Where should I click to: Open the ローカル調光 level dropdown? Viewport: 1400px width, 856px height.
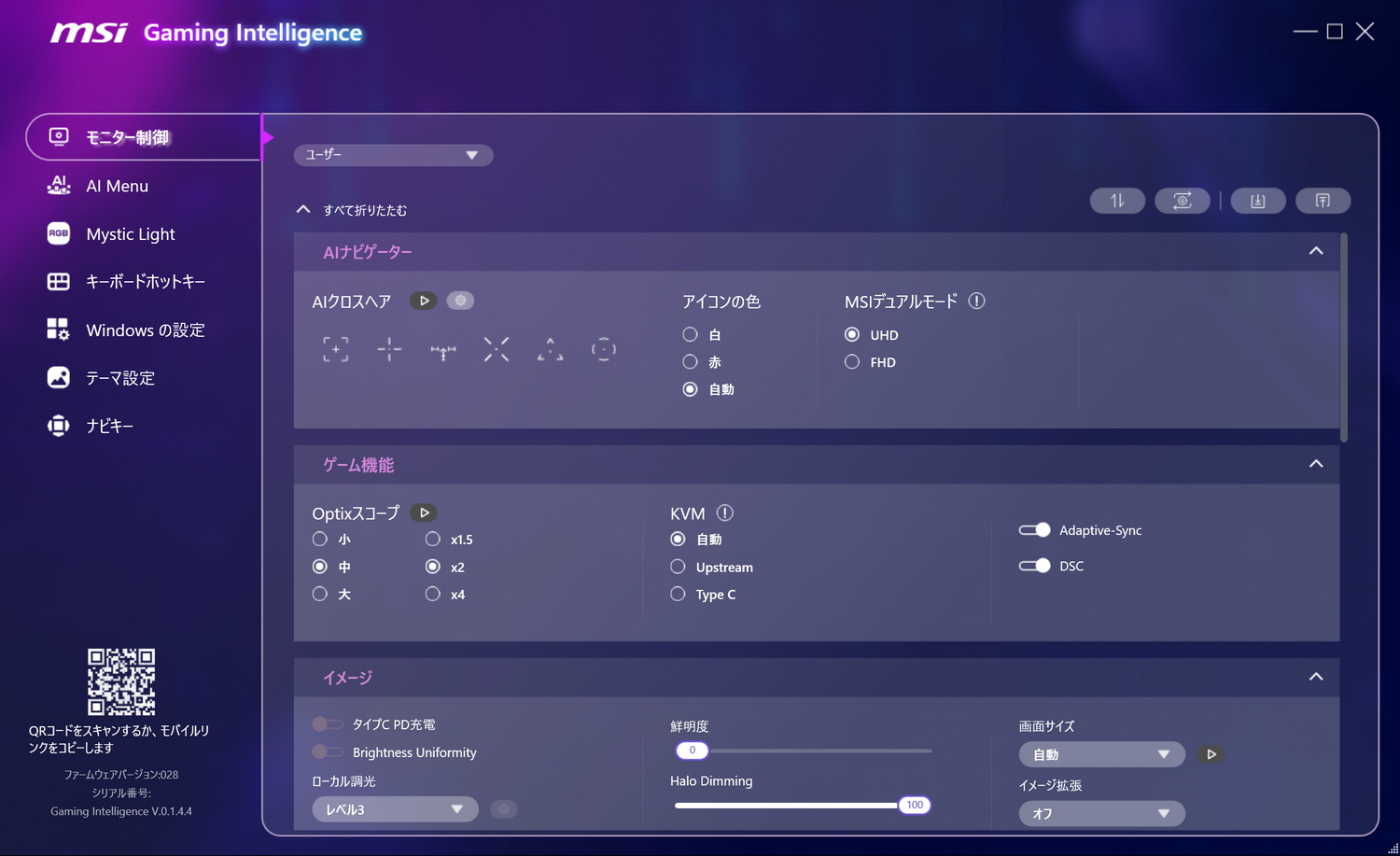(x=393, y=808)
